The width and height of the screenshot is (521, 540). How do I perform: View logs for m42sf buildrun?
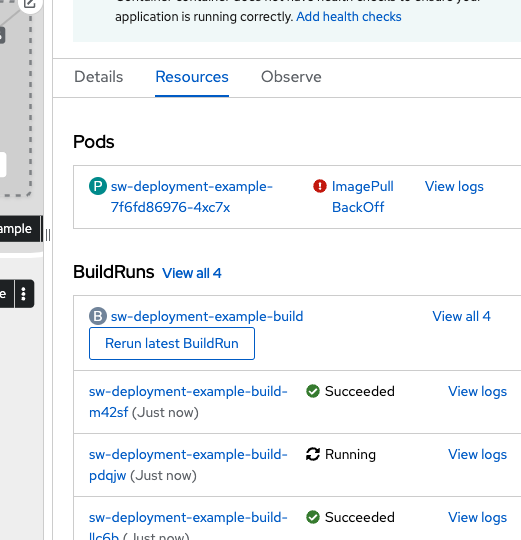pos(478,391)
